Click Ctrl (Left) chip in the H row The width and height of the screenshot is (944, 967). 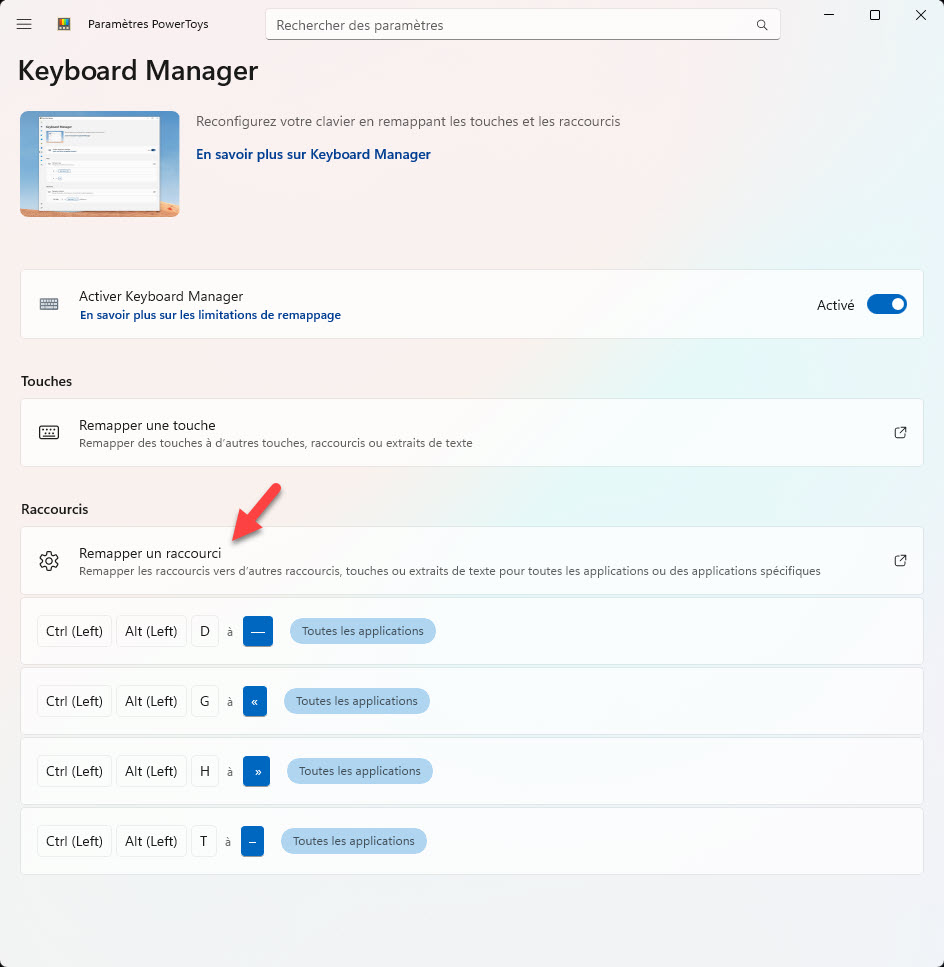[75, 772]
